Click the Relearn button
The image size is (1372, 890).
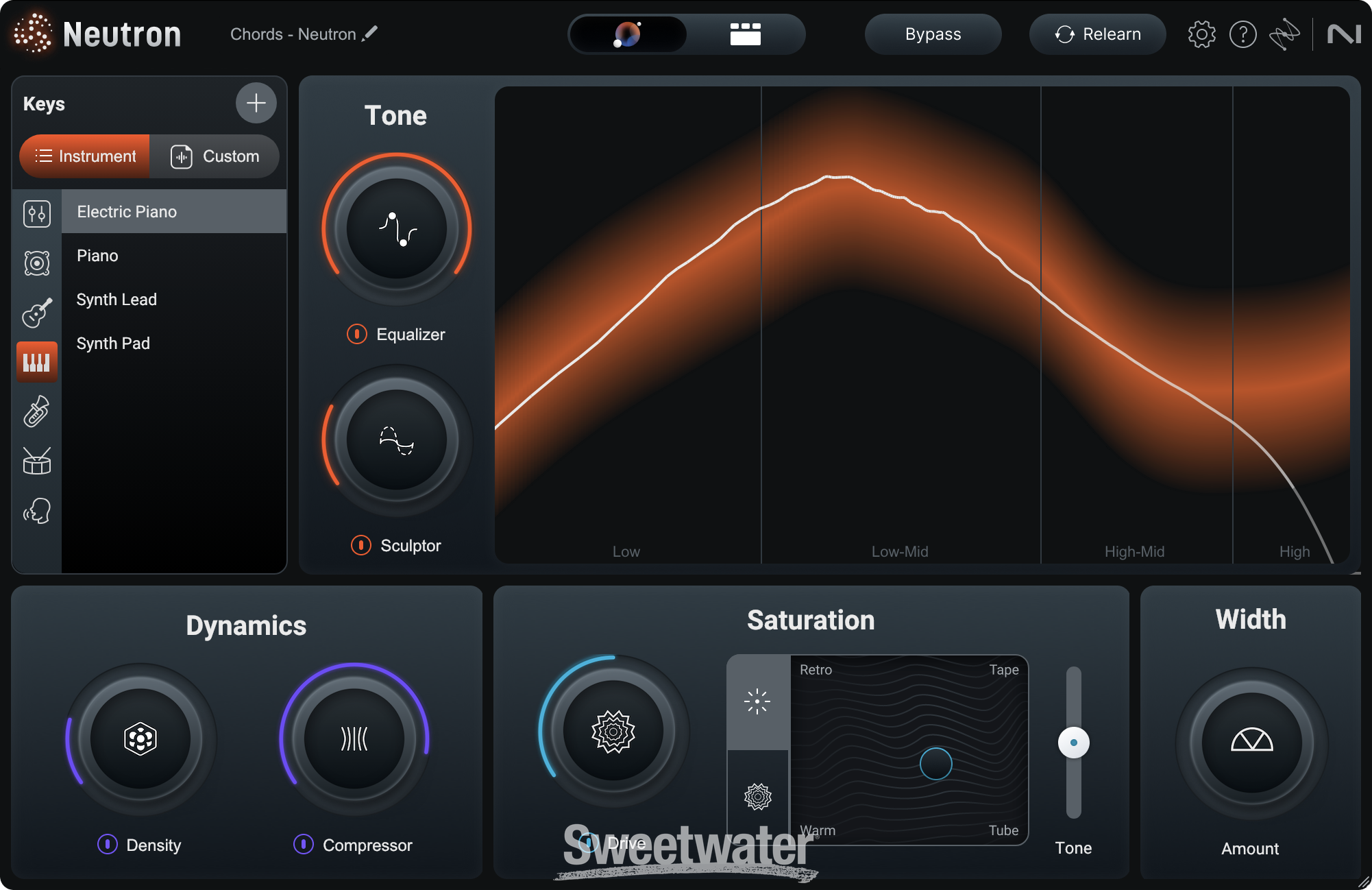pyautogui.click(x=1097, y=34)
